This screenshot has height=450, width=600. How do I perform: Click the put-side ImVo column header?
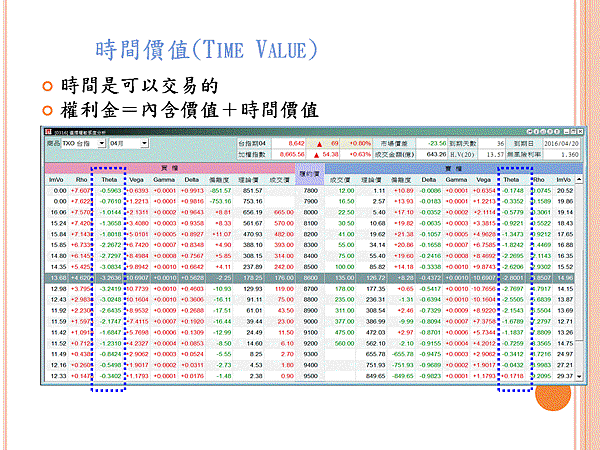coord(563,179)
